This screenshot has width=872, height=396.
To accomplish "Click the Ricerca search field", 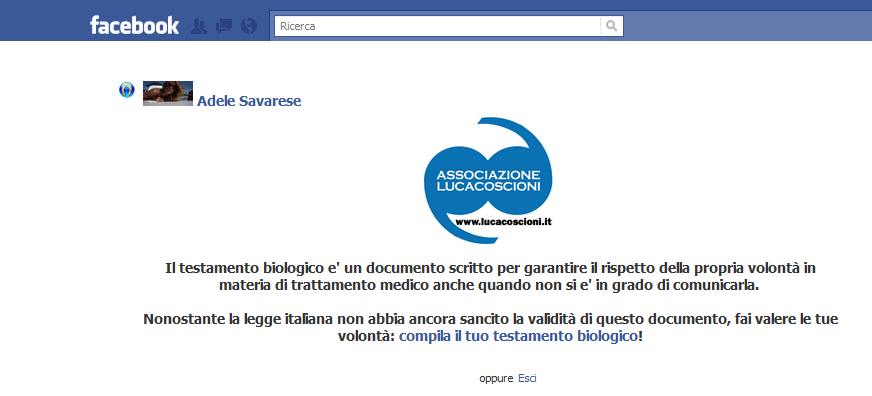I will (x=438, y=26).
